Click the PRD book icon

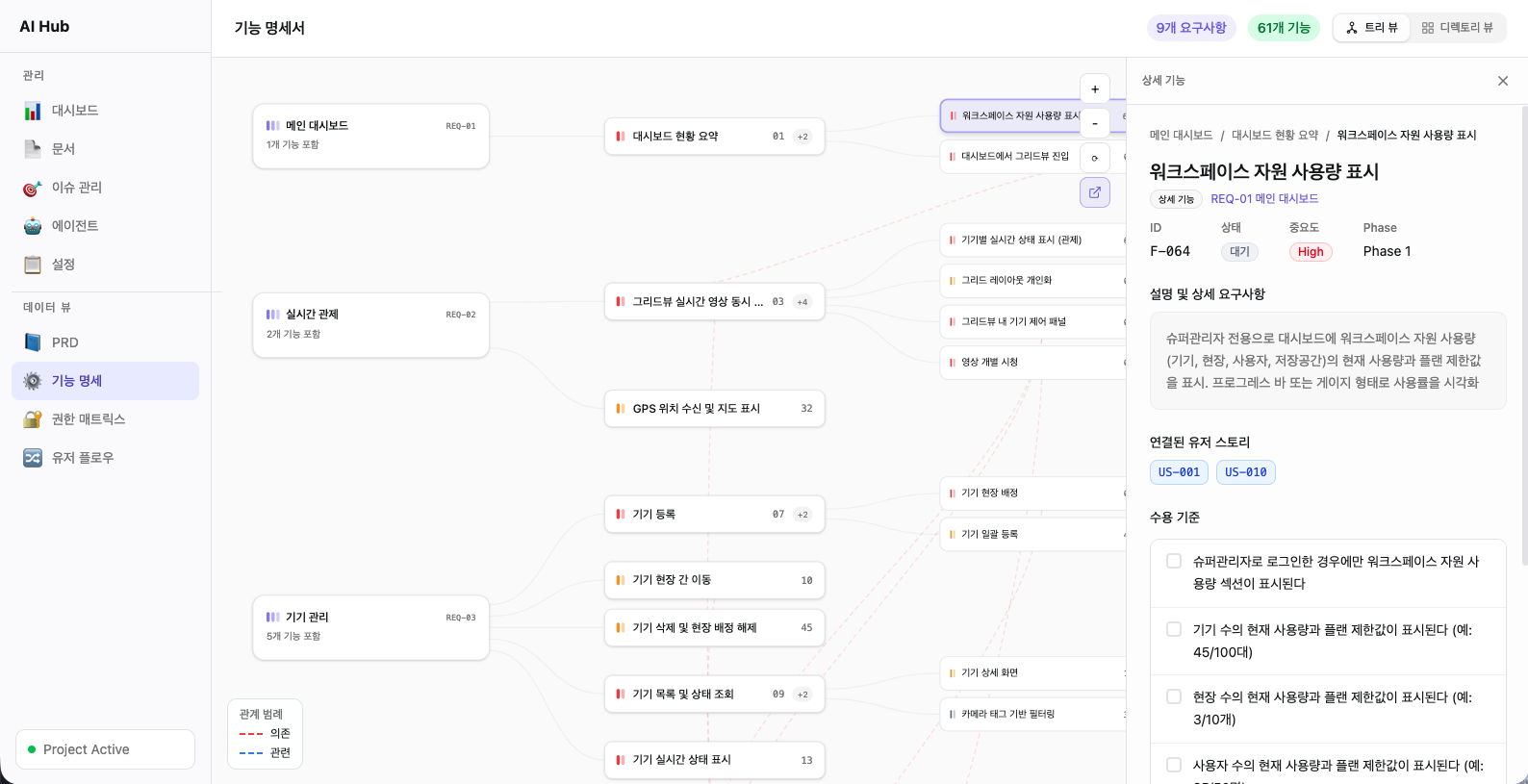coord(33,342)
